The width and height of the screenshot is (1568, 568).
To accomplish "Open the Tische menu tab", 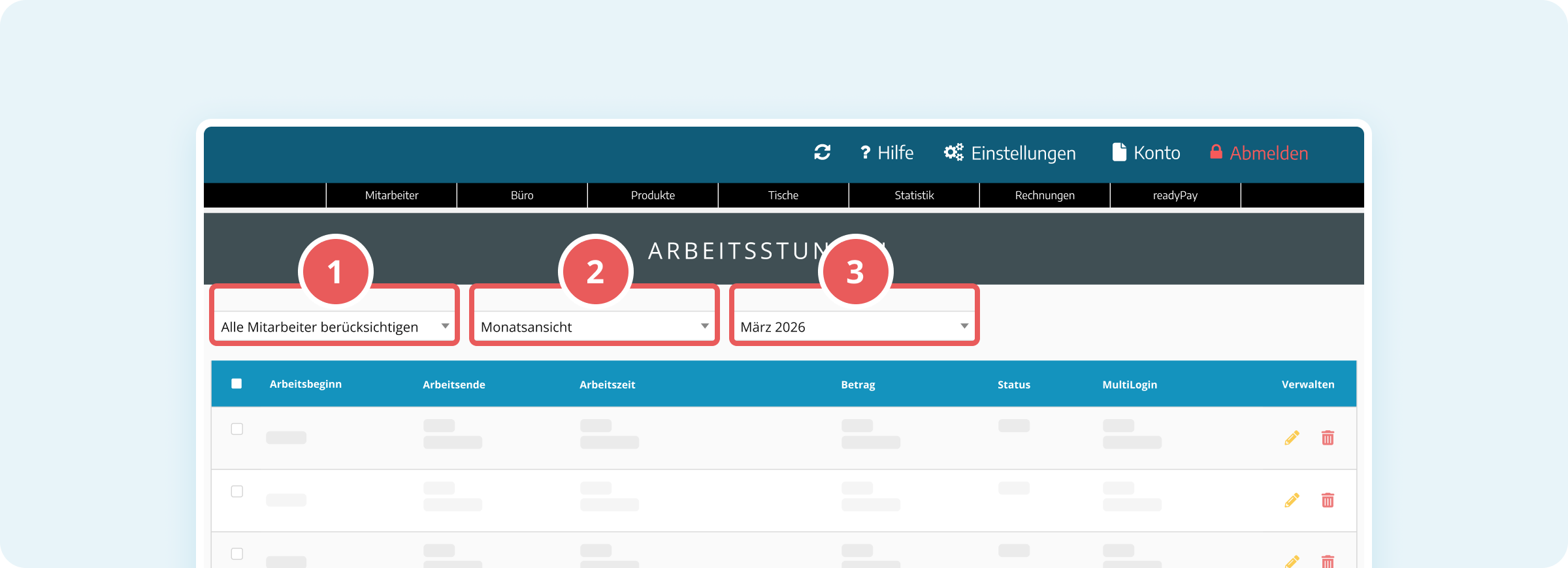I will click(x=783, y=195).
